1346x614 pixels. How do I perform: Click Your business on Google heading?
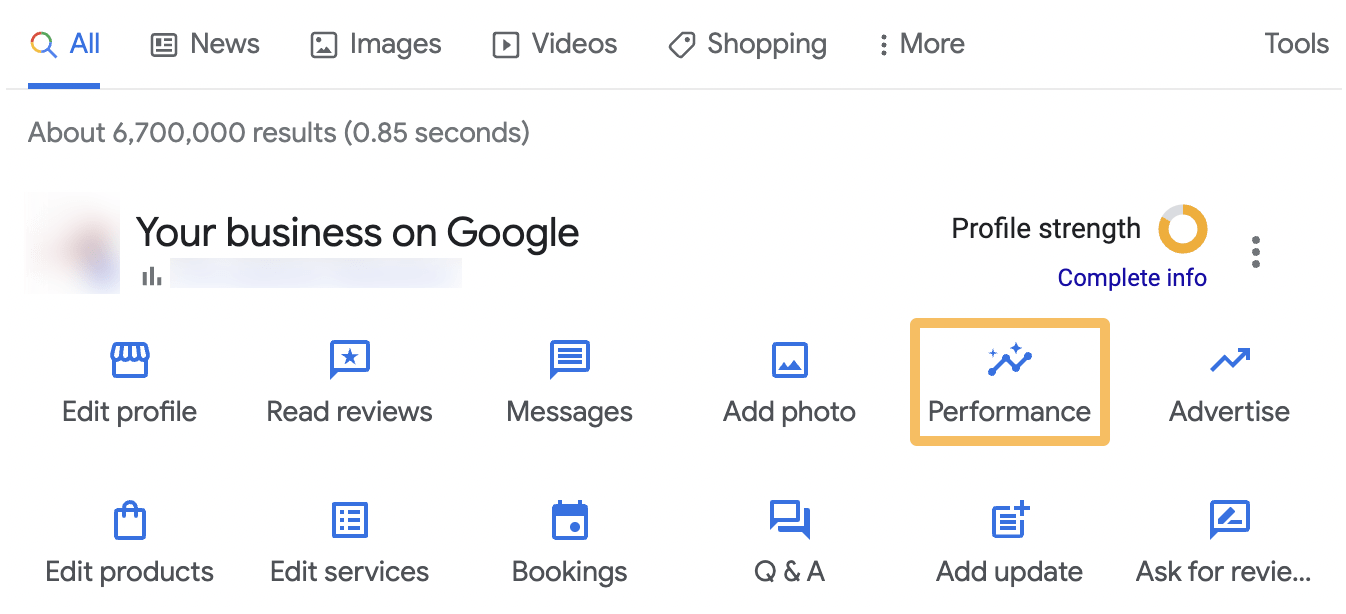click(x=358, y=232)
